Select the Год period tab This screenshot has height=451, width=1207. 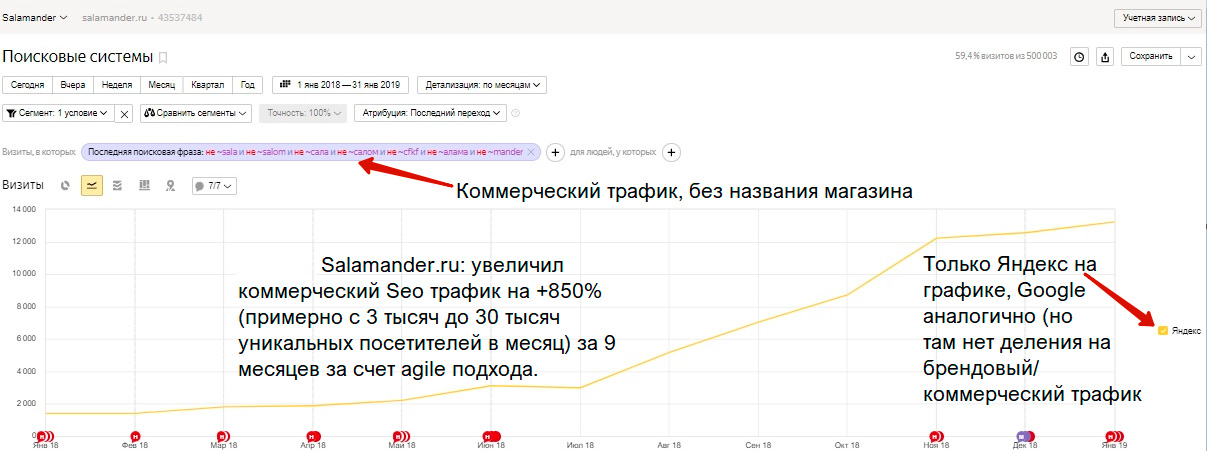click(249, 85)
